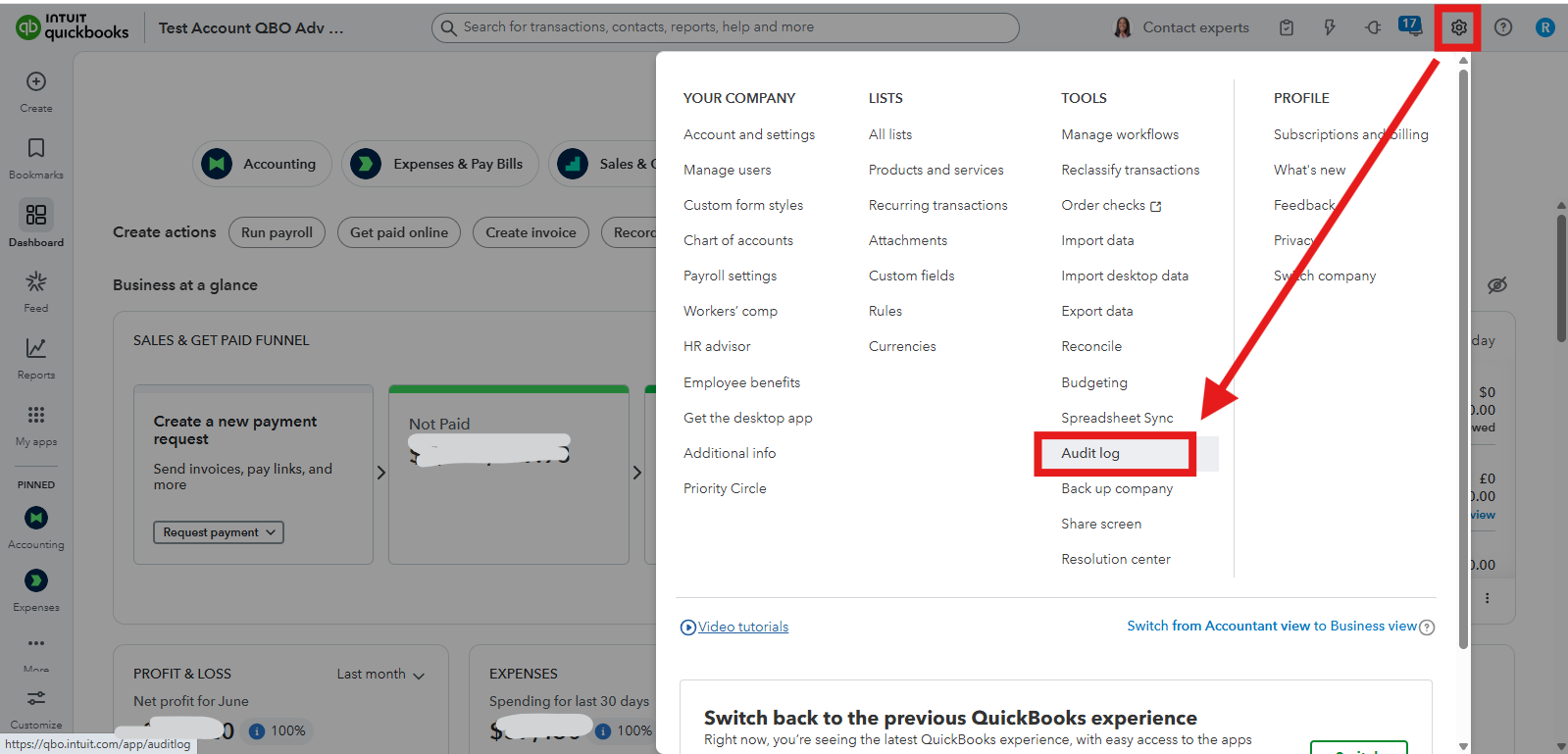1568x754 pixels.
Task: Open the Last month period dropdown
Action: pos(380,675)
